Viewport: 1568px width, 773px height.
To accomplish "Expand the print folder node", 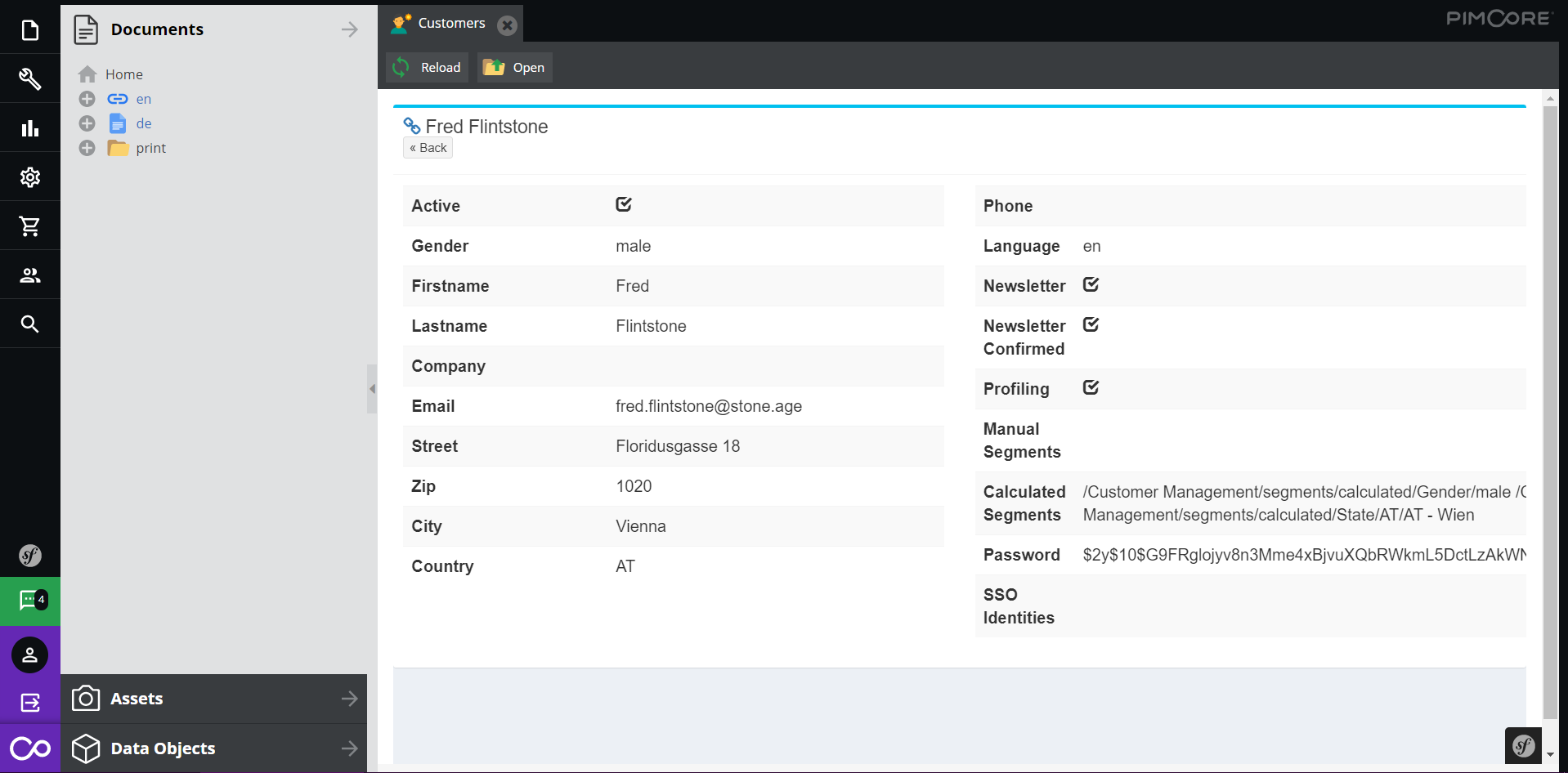I will click(x=87, y=148).
